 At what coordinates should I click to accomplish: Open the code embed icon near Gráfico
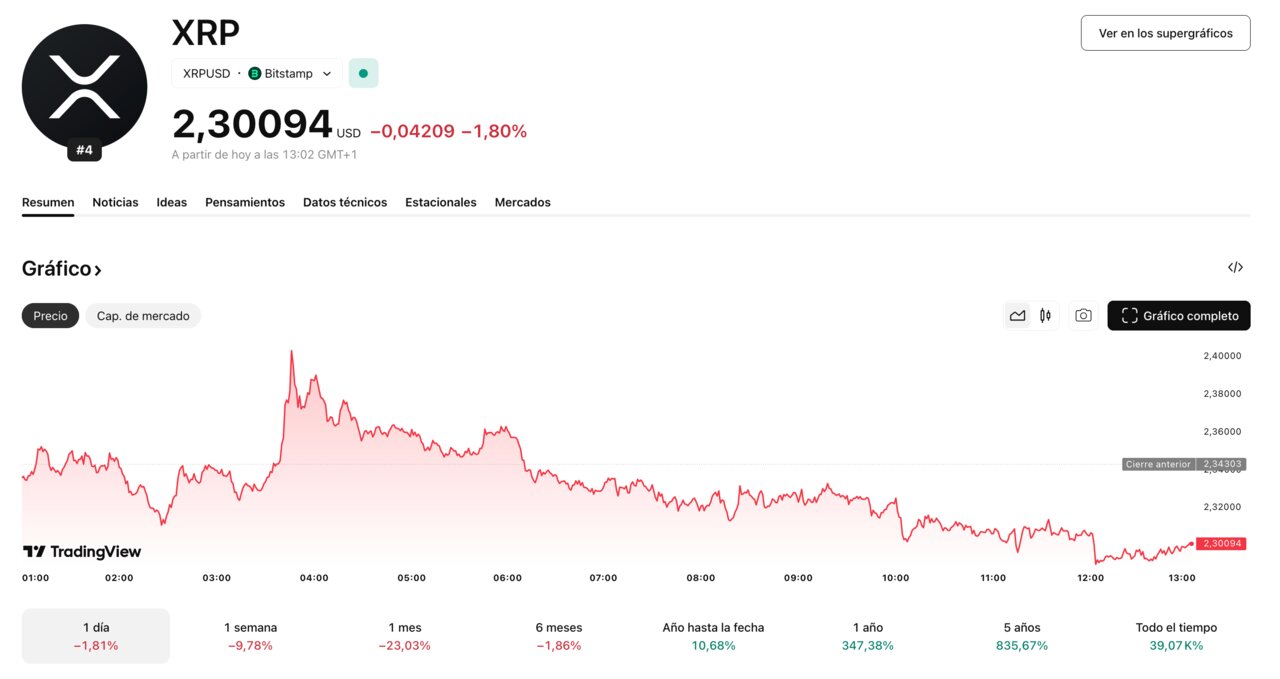coord(1236,267)
